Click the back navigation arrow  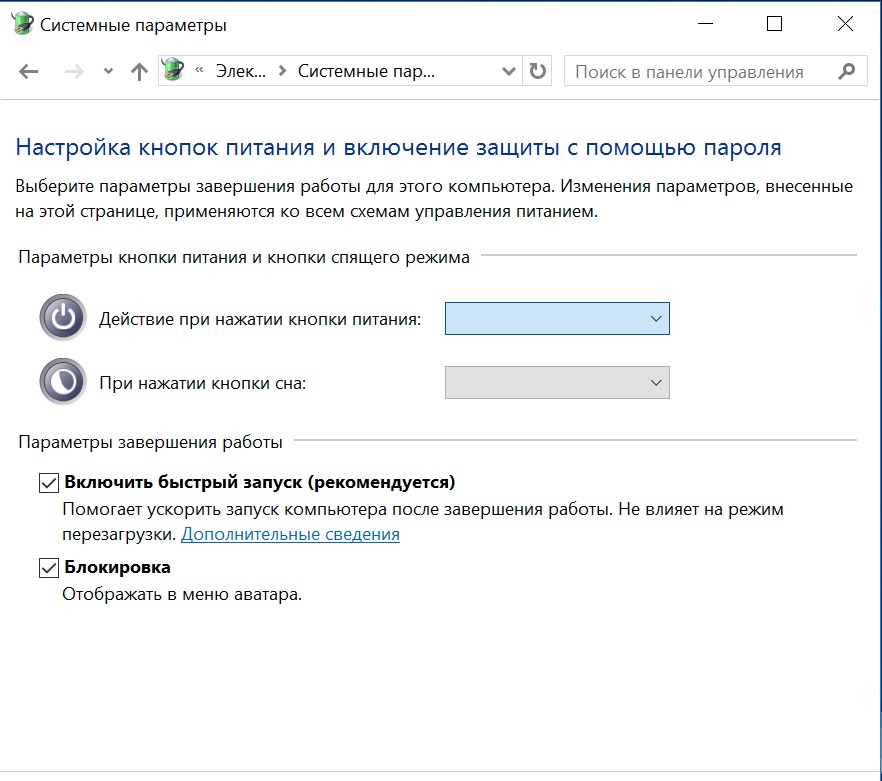(x=28, y=72)
